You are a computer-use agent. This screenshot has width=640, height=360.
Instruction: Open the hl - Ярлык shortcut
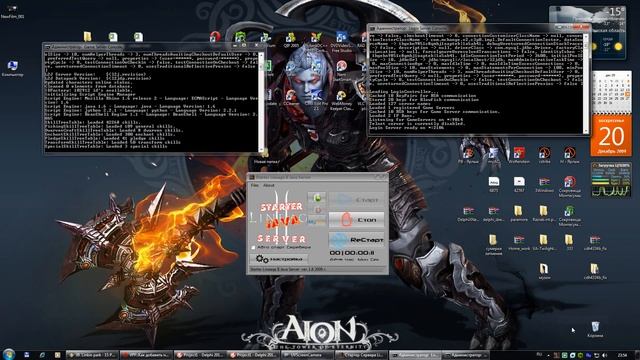[570, 156]
